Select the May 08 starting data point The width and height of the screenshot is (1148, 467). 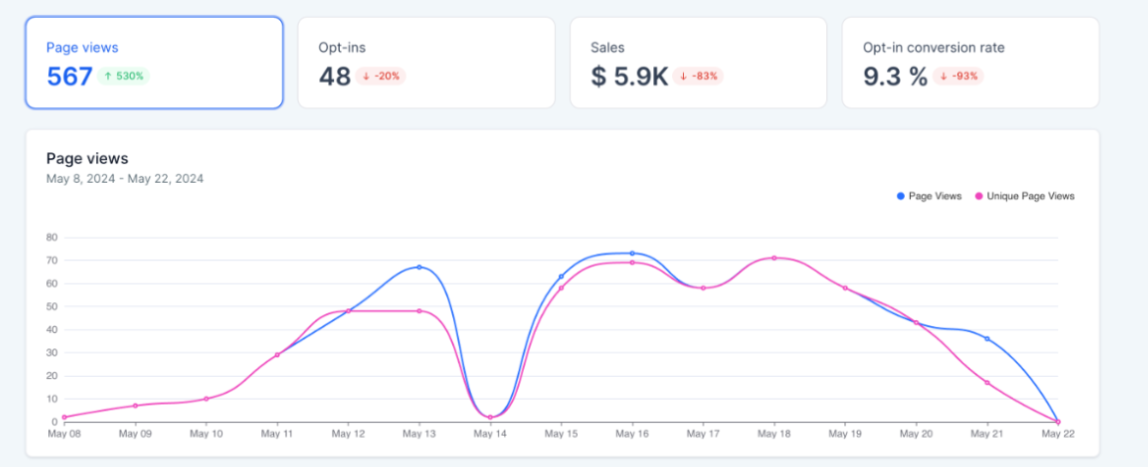(x=64, y=417)
